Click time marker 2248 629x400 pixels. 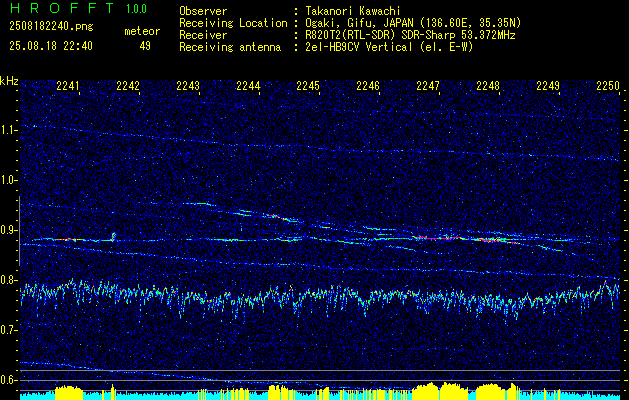coord(488,86)
